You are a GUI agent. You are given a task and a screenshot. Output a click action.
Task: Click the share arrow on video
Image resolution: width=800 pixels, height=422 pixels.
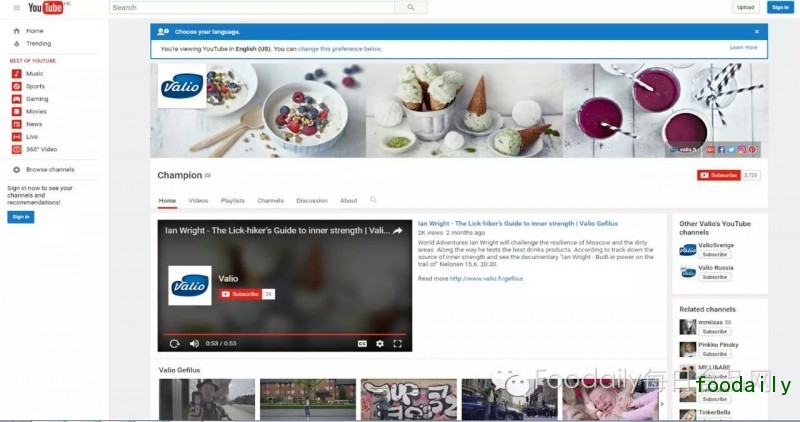click(x=397, y=231)
